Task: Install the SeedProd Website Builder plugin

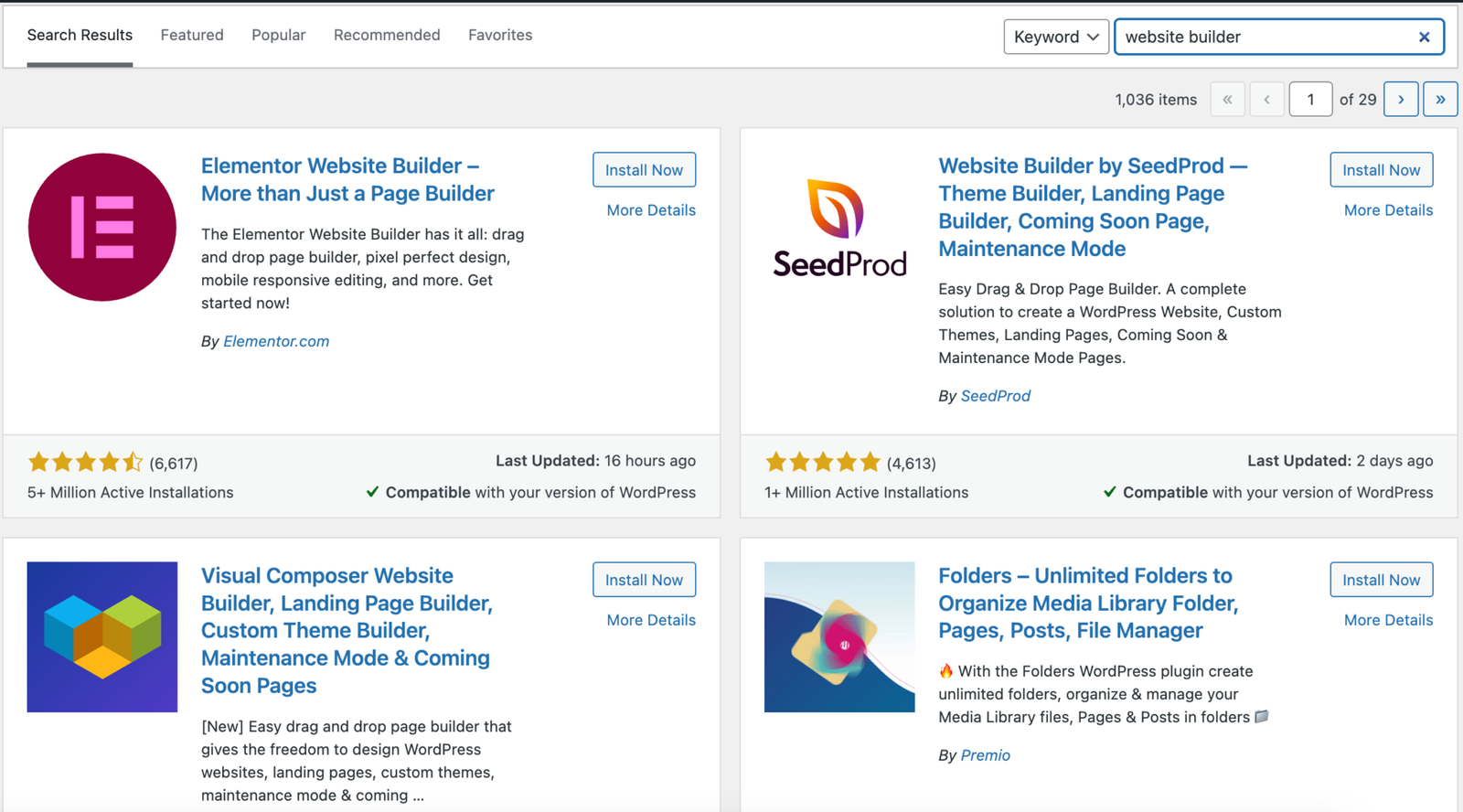Action: coord(1381,170)
